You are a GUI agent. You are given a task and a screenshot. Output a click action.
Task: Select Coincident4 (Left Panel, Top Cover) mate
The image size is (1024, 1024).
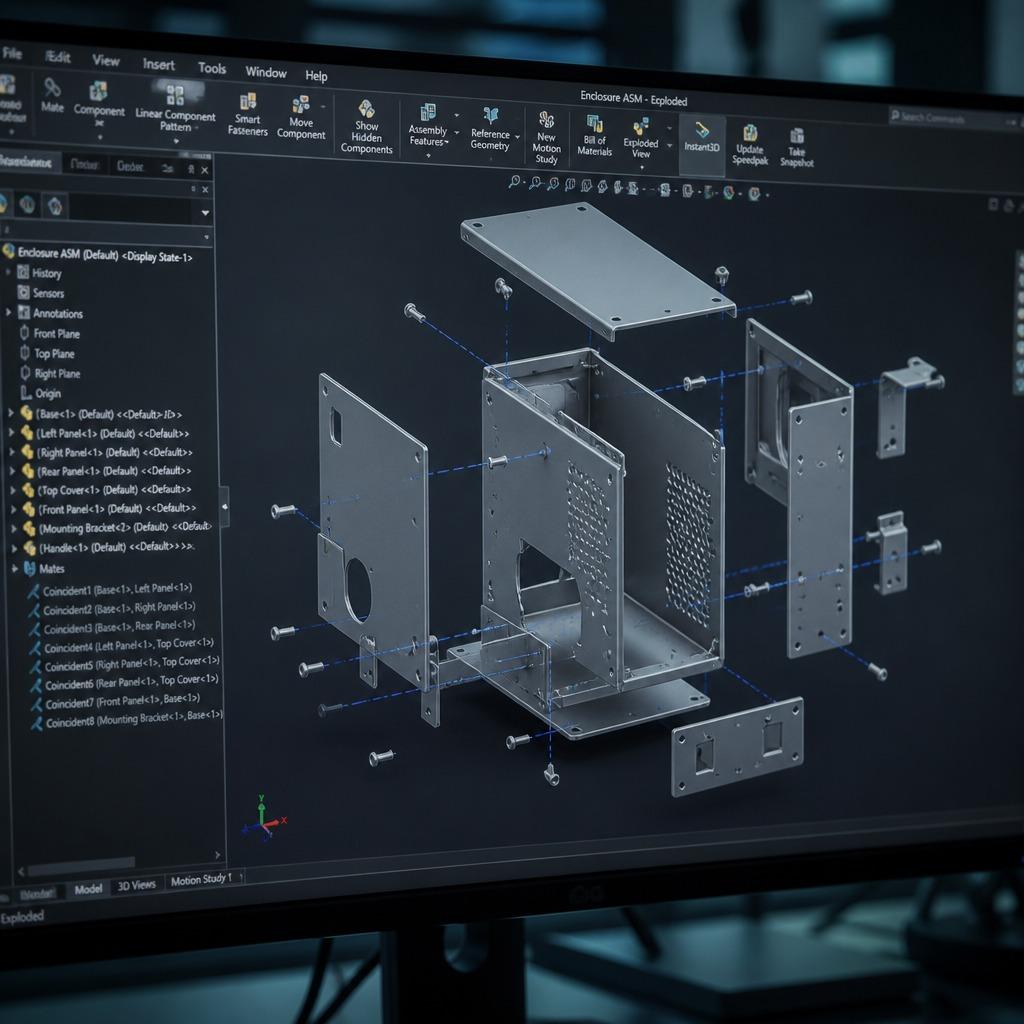tap(121, 647)
